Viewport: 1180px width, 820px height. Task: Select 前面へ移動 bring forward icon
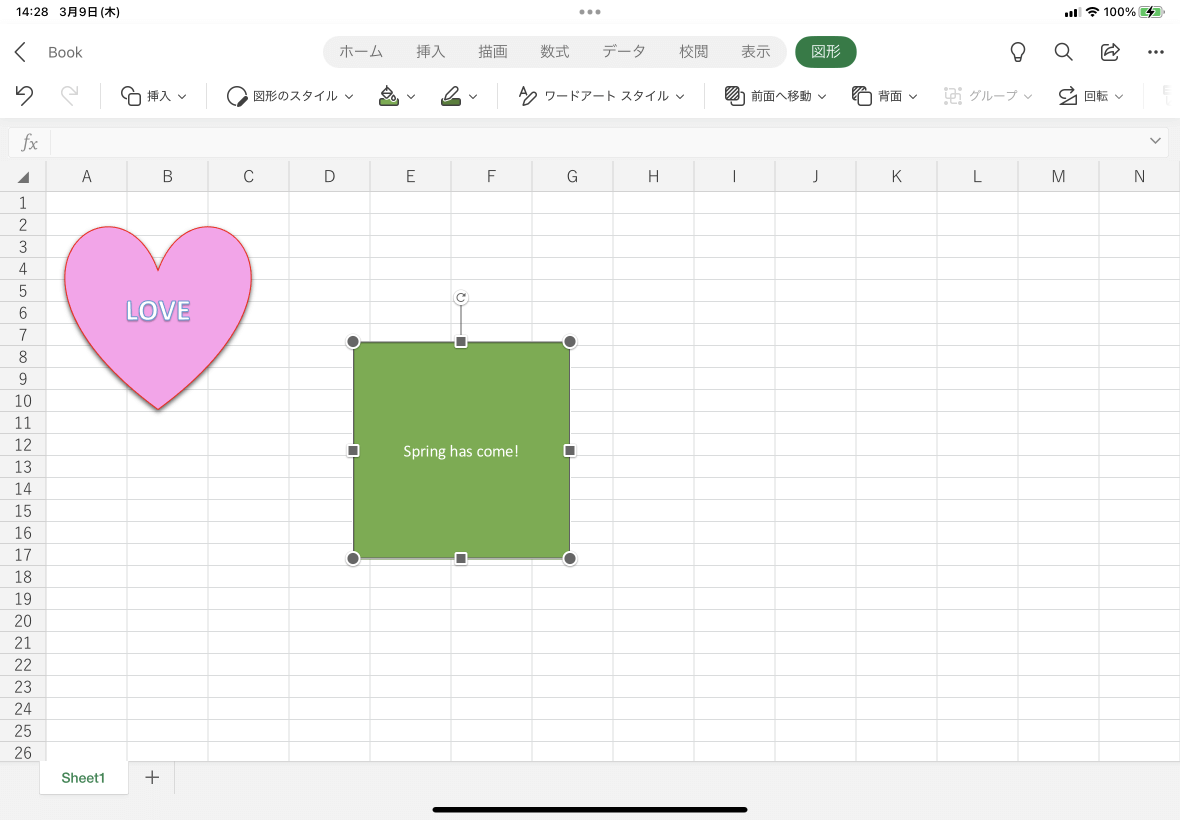[734, 96]
